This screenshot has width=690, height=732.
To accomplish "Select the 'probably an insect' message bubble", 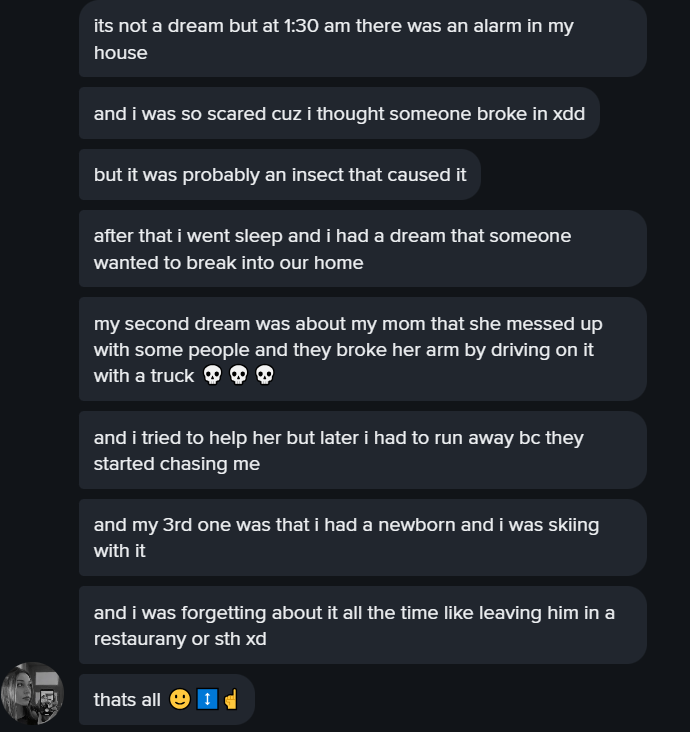I will coord(280,175).
